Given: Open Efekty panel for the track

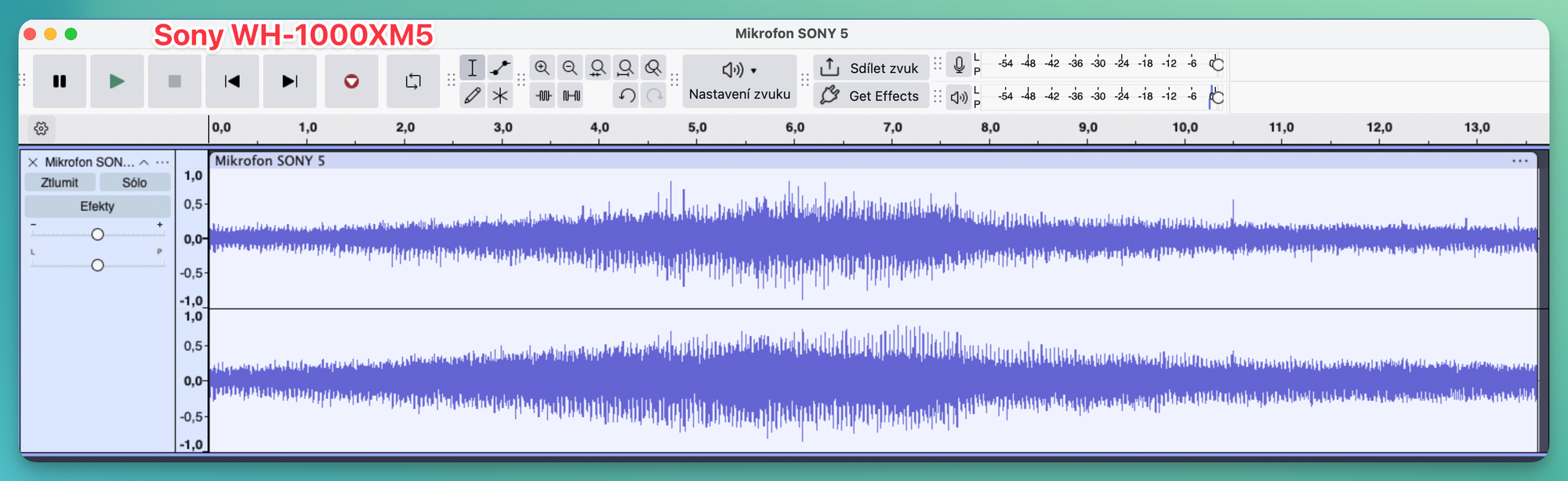Looking at the screenshot, I should pyautogui.click(x=97, y=206).
